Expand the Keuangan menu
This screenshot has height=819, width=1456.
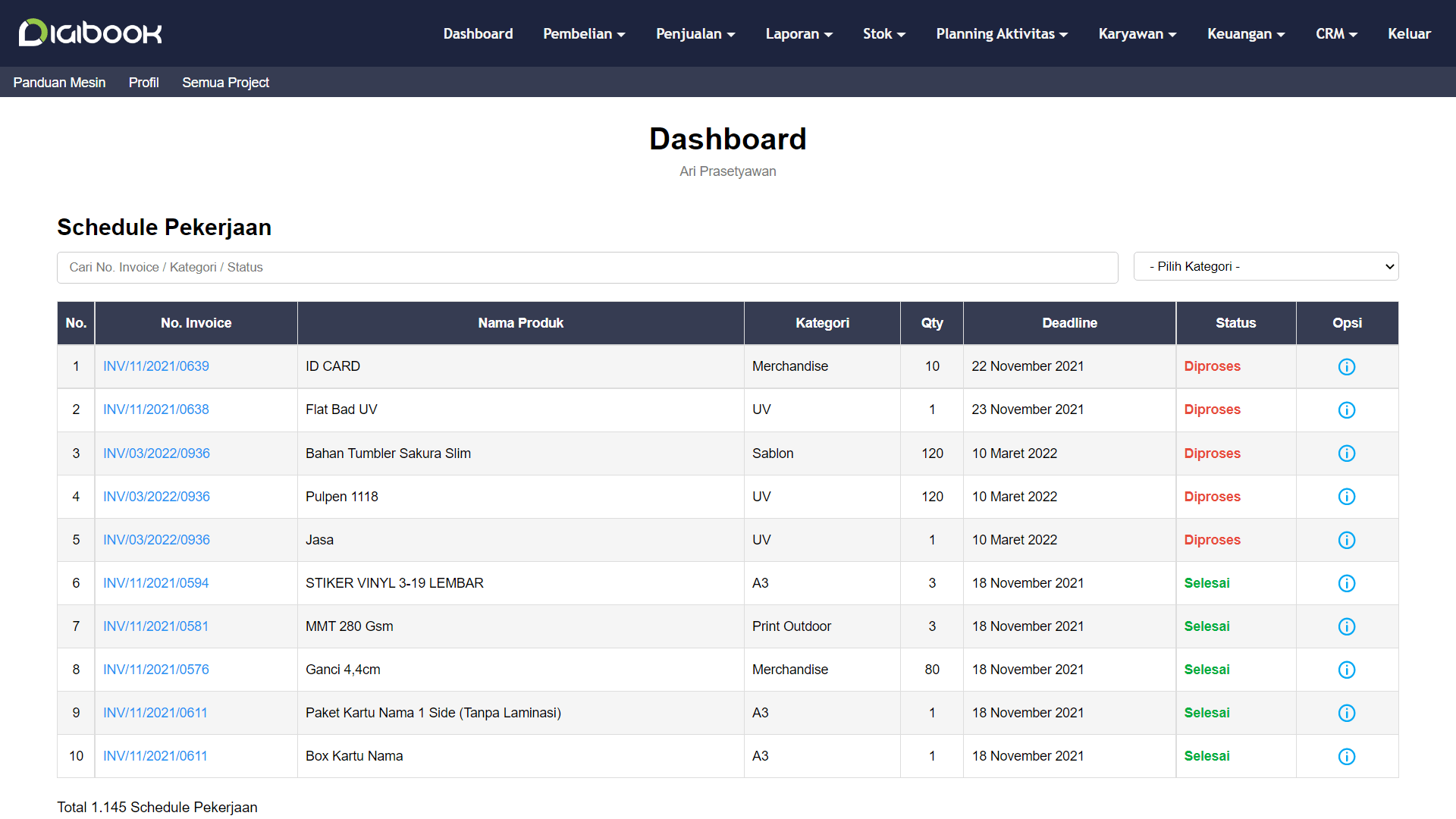coord(1245,33)
